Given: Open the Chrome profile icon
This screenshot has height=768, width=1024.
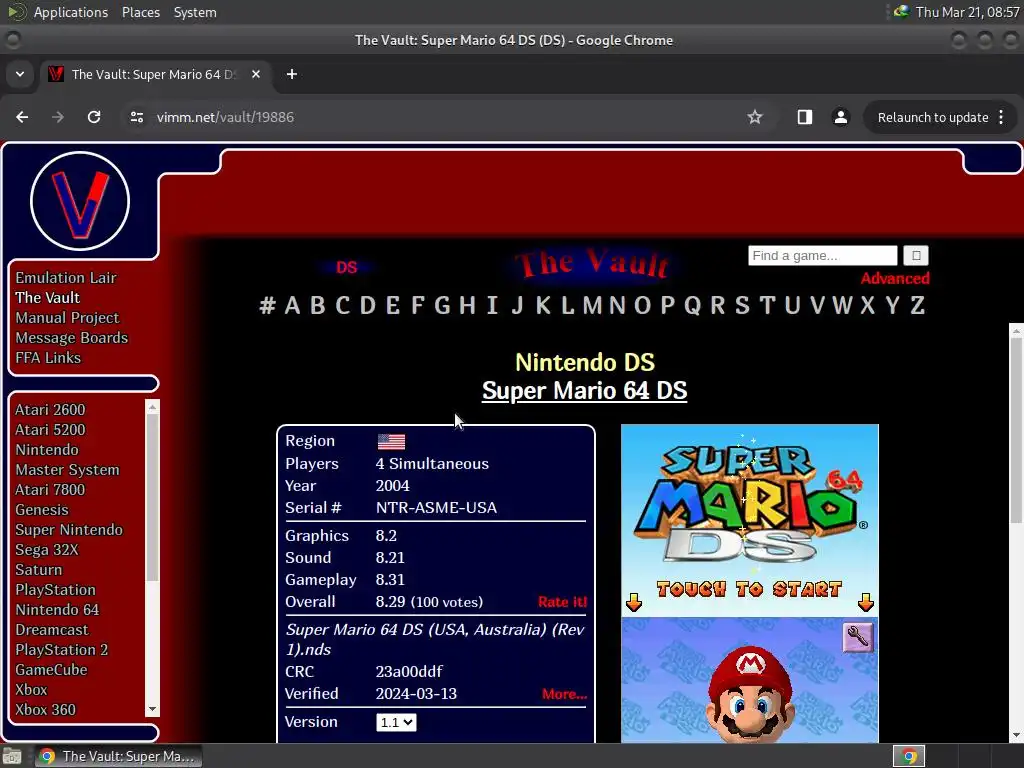Looking at the screenshot, I should [x=840, y=117].
